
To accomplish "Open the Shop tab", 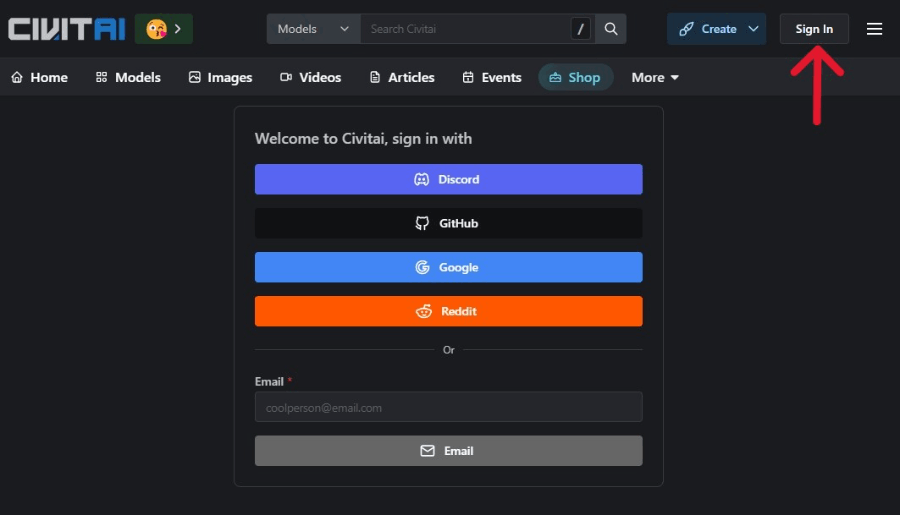I will (x=575, y=77).
